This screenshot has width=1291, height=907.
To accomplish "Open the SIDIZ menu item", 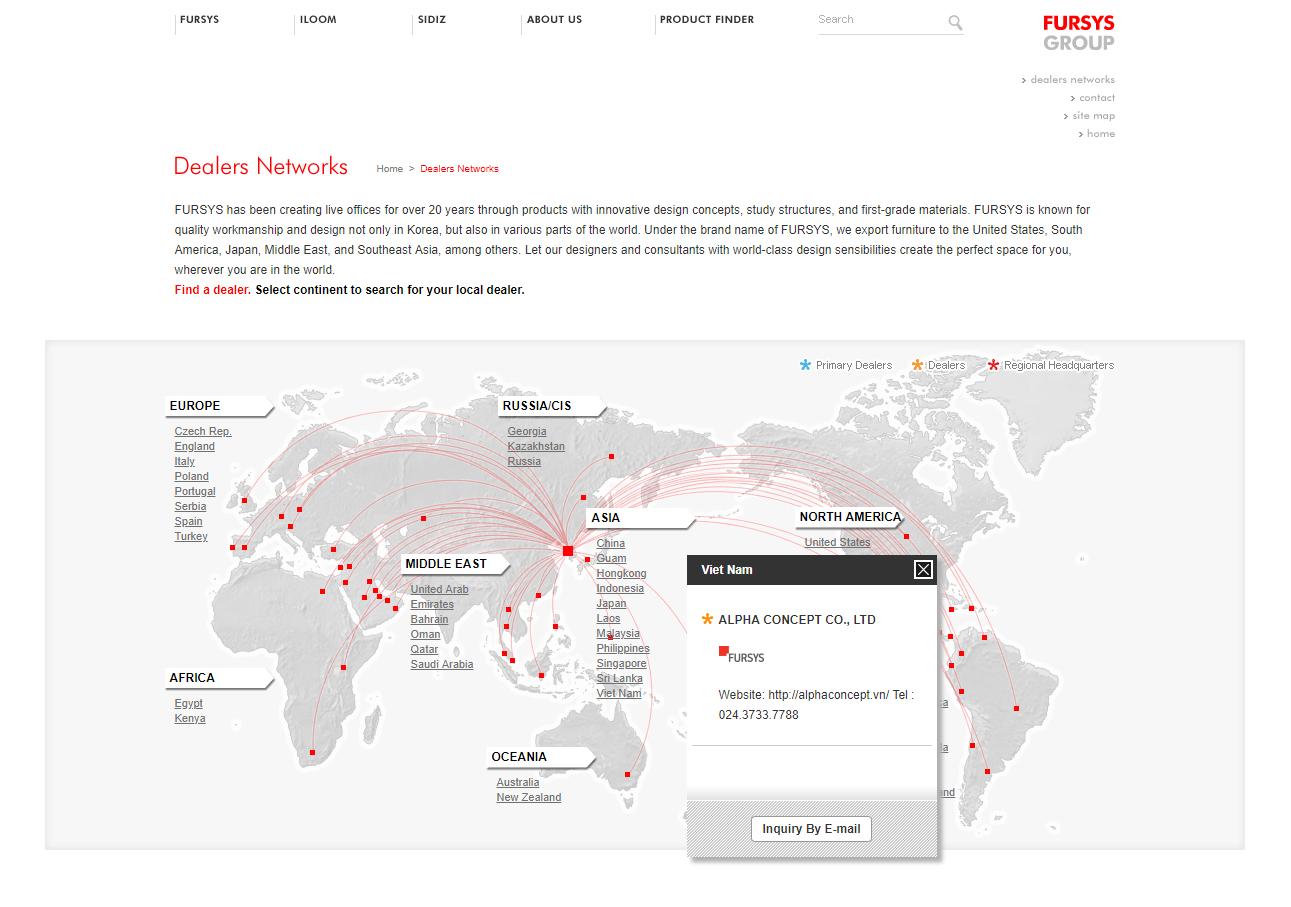I will 432,19.
